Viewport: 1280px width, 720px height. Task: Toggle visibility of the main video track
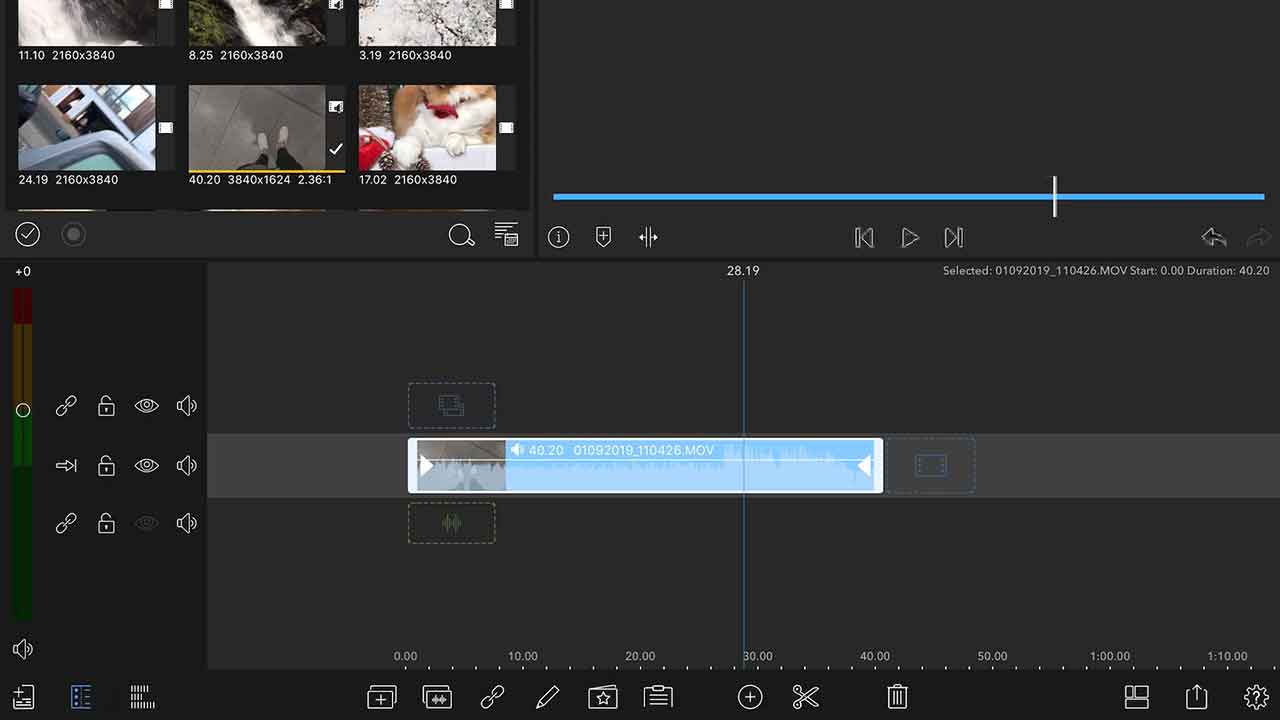click(x=146, y=465)
